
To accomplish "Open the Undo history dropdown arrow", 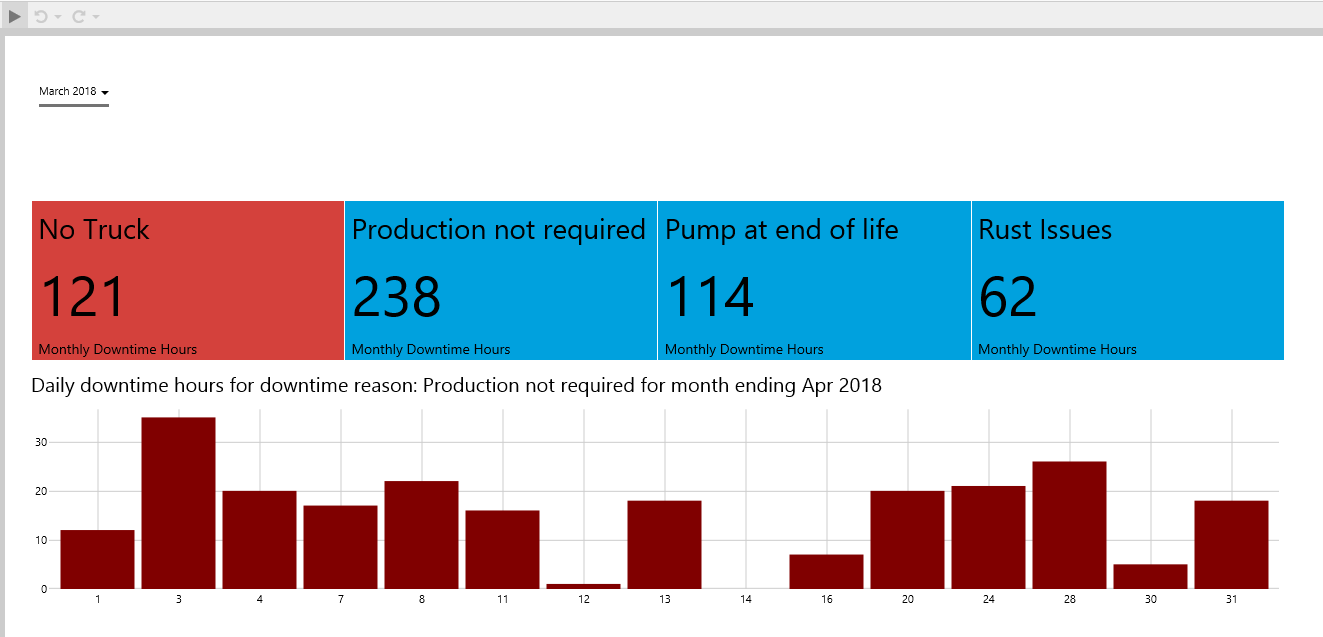I will [58, 17].
